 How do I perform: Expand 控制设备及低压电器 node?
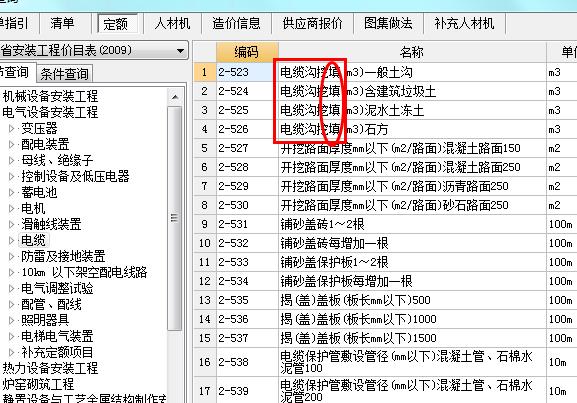[x=11, y=176]
